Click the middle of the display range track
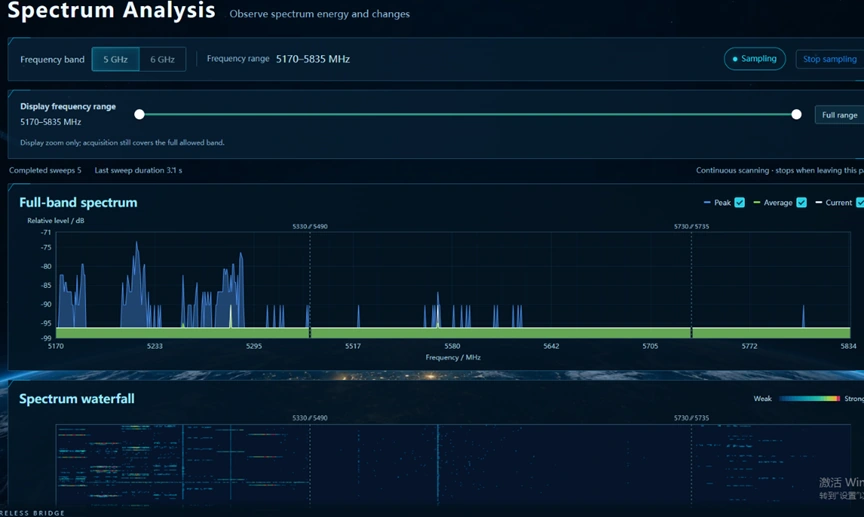The width and height of the screenshot is (864, 517). [x=468, y=114]
